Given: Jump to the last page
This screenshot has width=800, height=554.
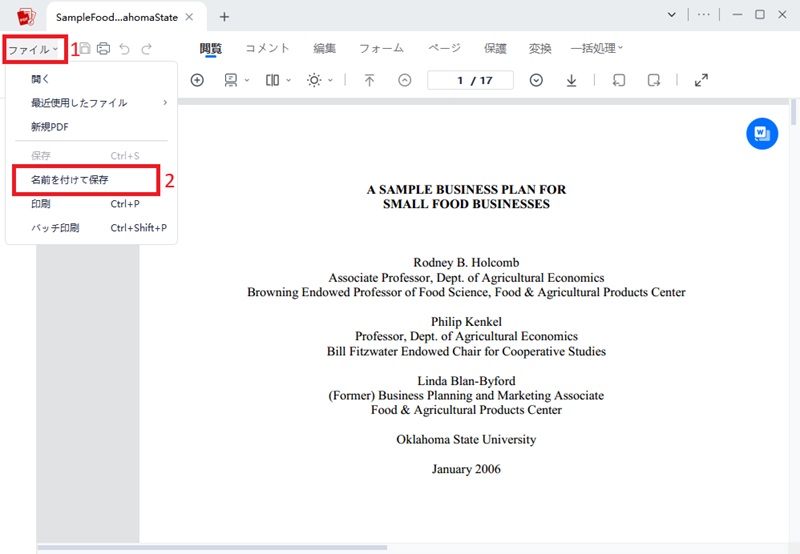Looking at the screenshot, I should [571, 80].
